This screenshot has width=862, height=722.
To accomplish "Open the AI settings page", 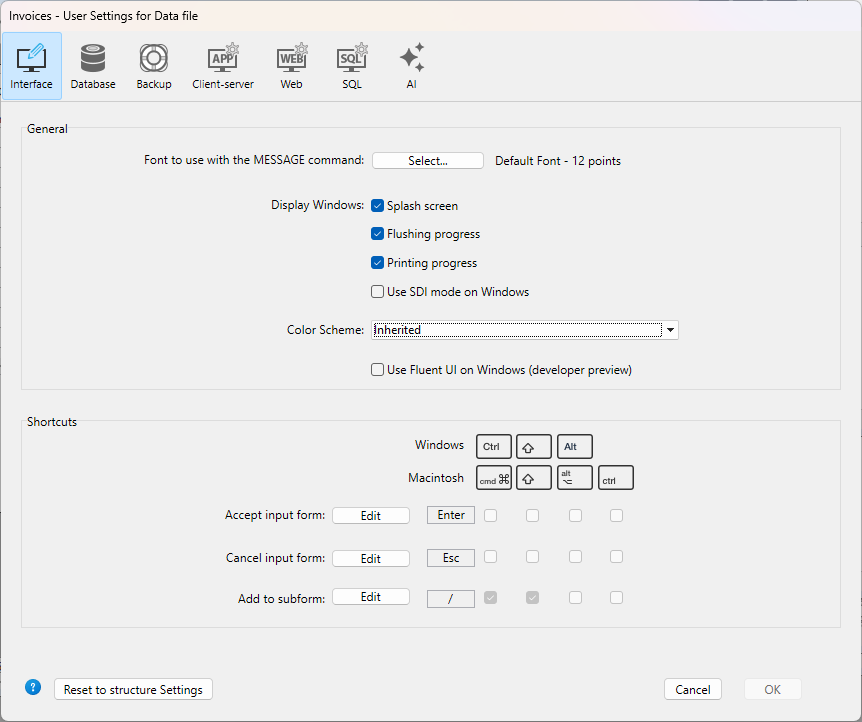I will point(411,66).
